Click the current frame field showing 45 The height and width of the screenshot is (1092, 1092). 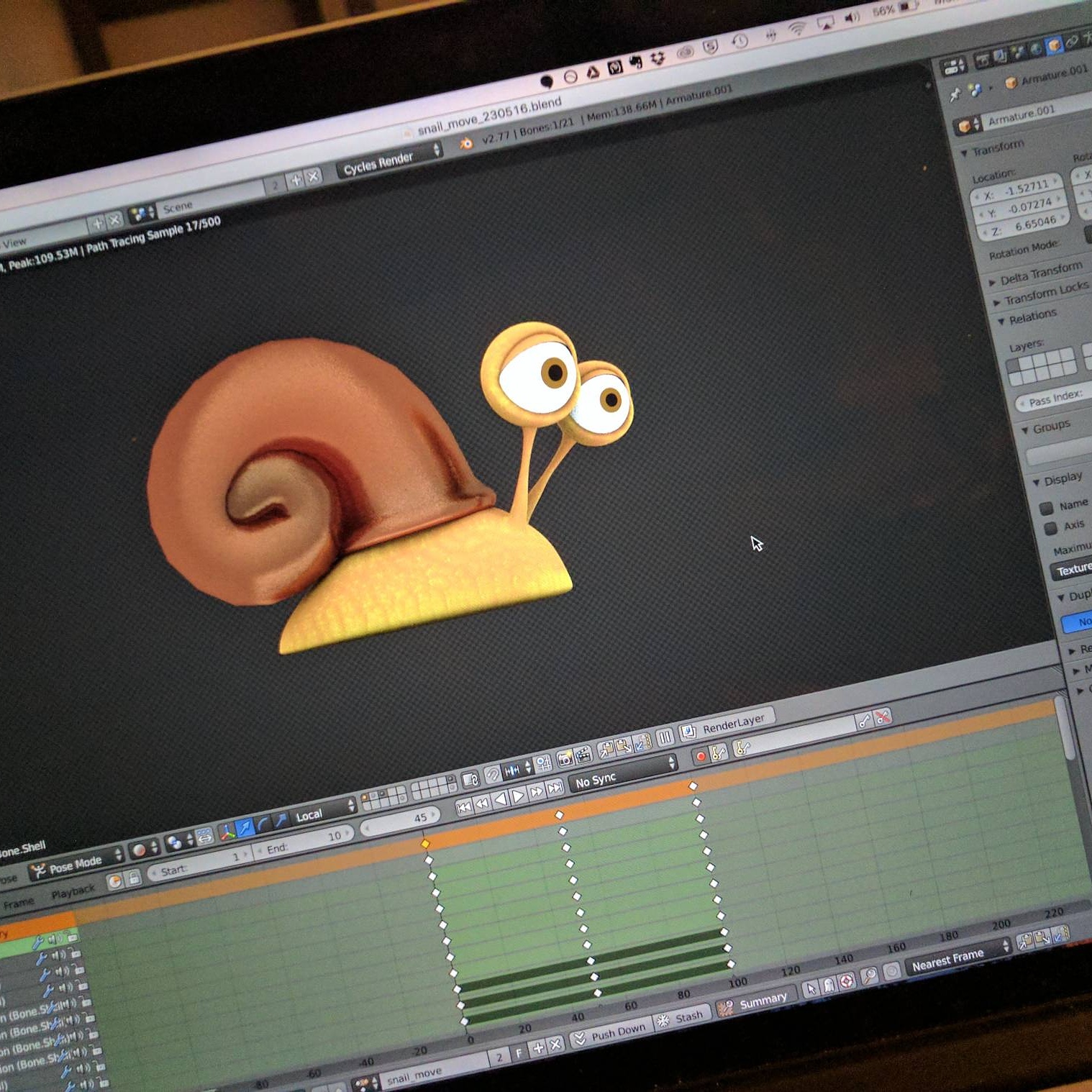(x=400, y=820)
